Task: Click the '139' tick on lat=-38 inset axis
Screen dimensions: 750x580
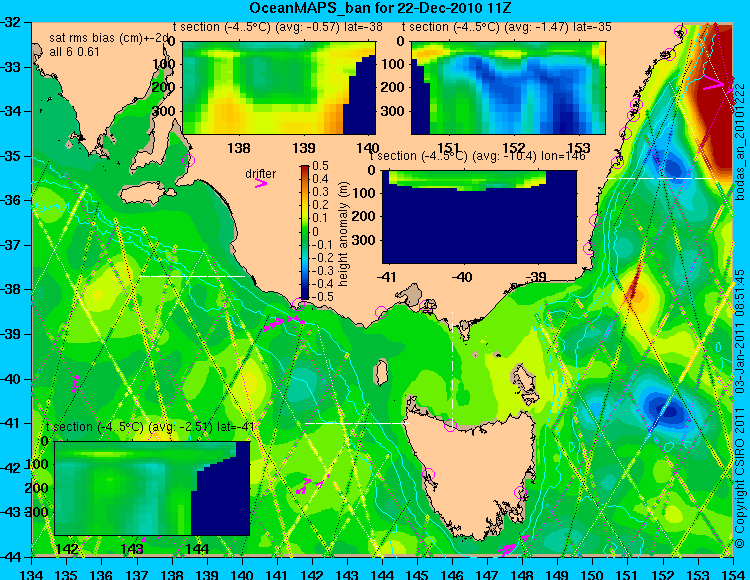Action: pyautogui.click(x=304, y=147)
